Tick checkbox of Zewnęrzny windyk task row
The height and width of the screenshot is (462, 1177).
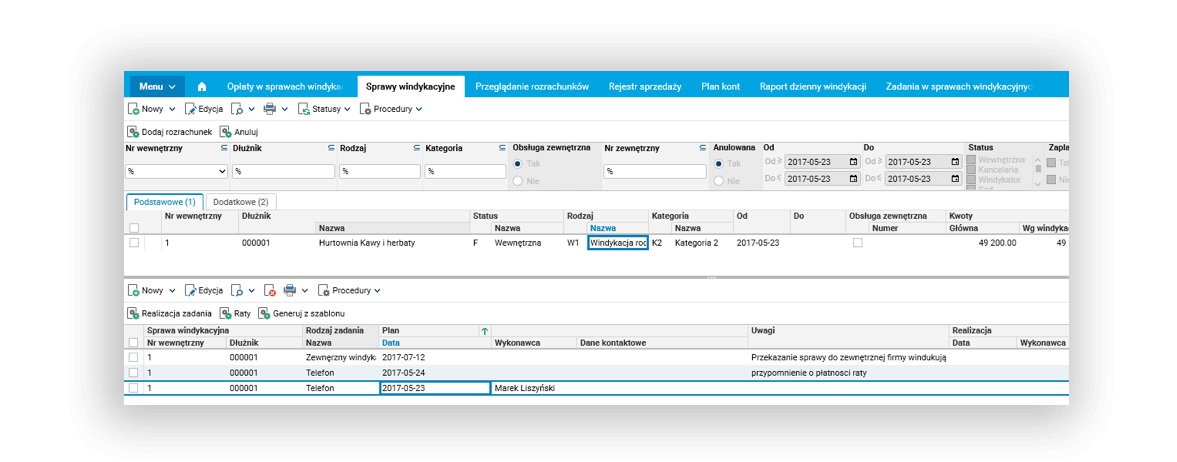pos(134,358)
